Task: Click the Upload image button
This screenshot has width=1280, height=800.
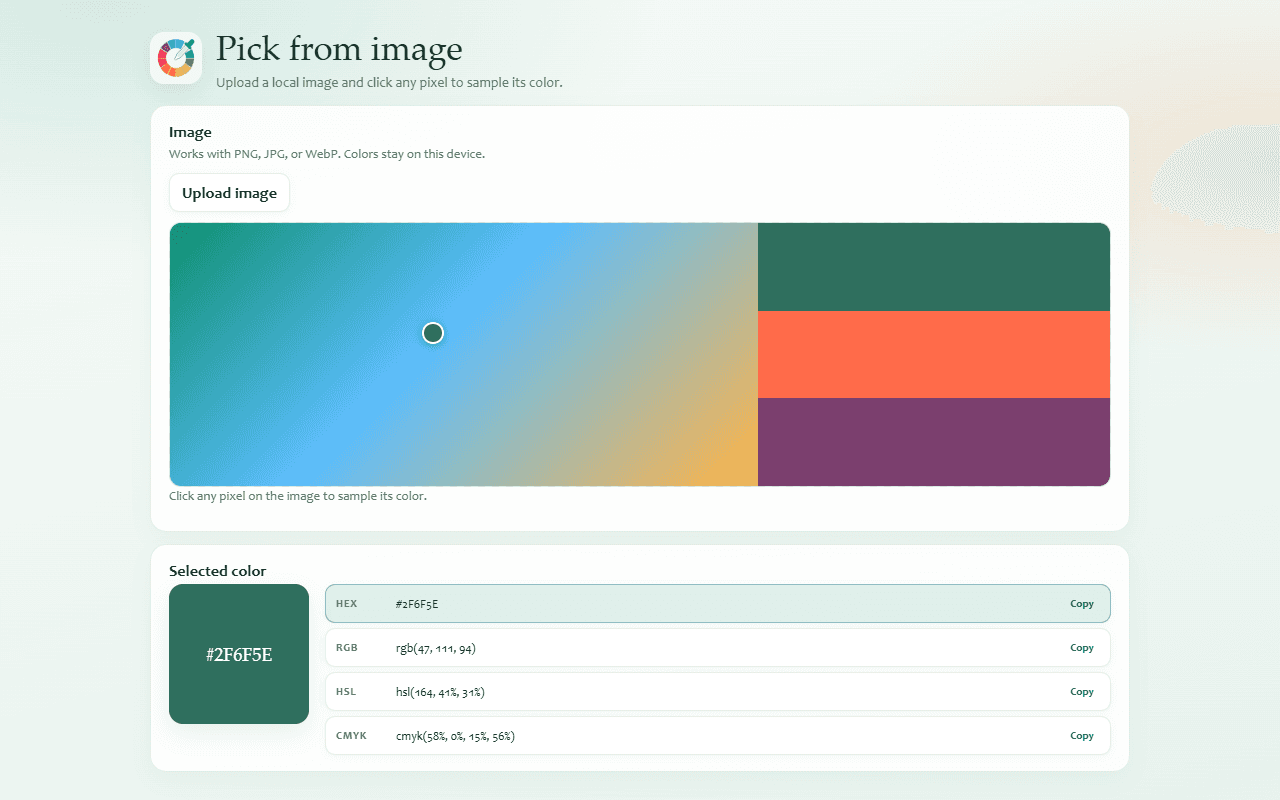Action: 229,193
